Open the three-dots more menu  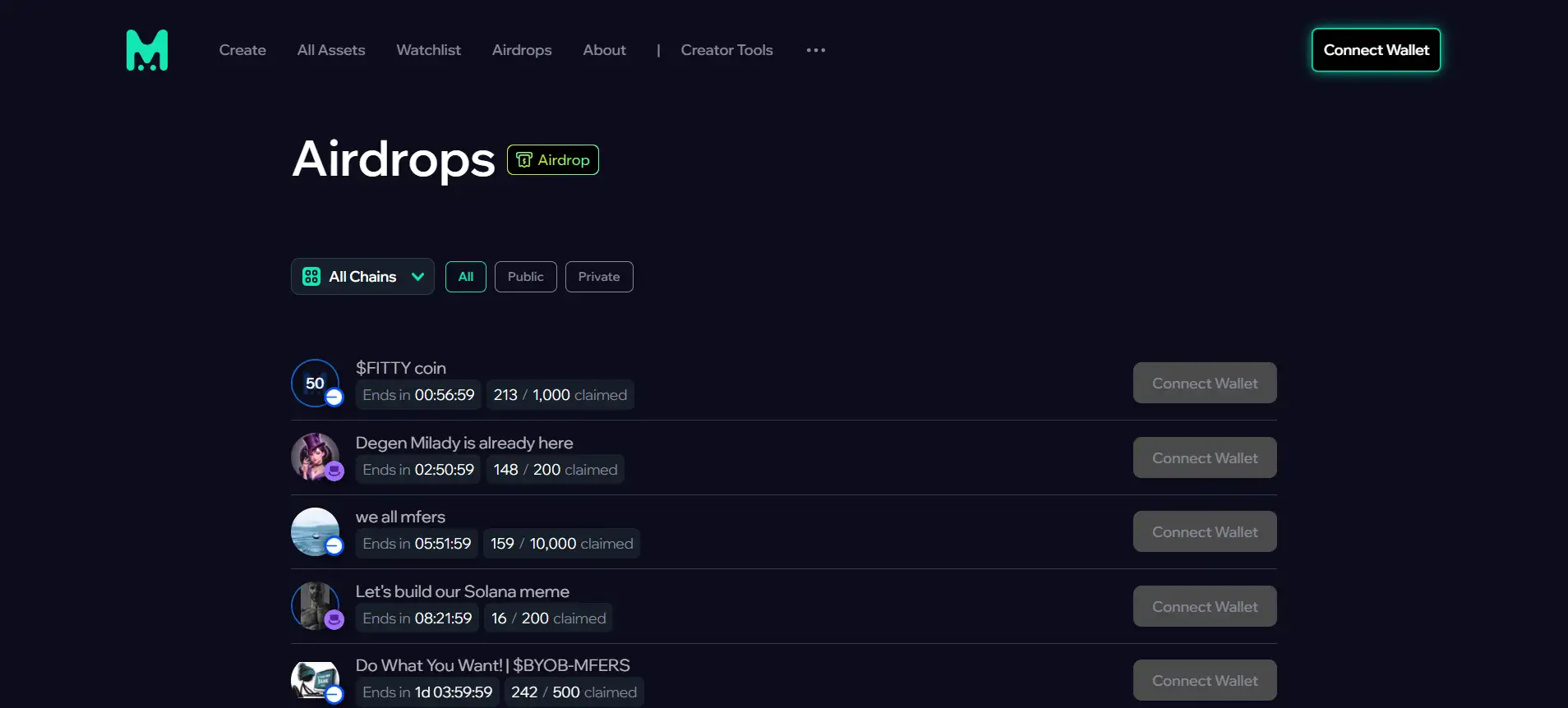coord(815,50)
